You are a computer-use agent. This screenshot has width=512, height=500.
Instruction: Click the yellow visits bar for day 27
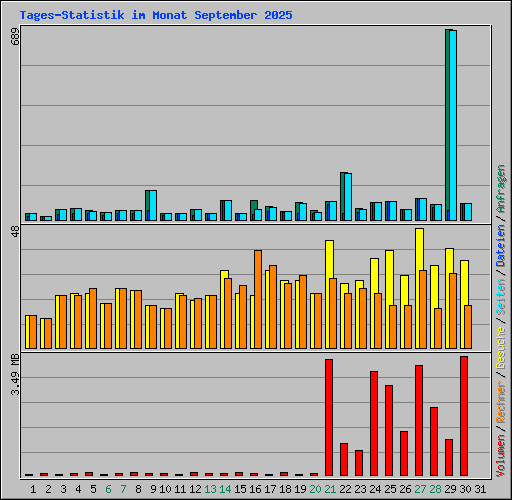[419, 289]
